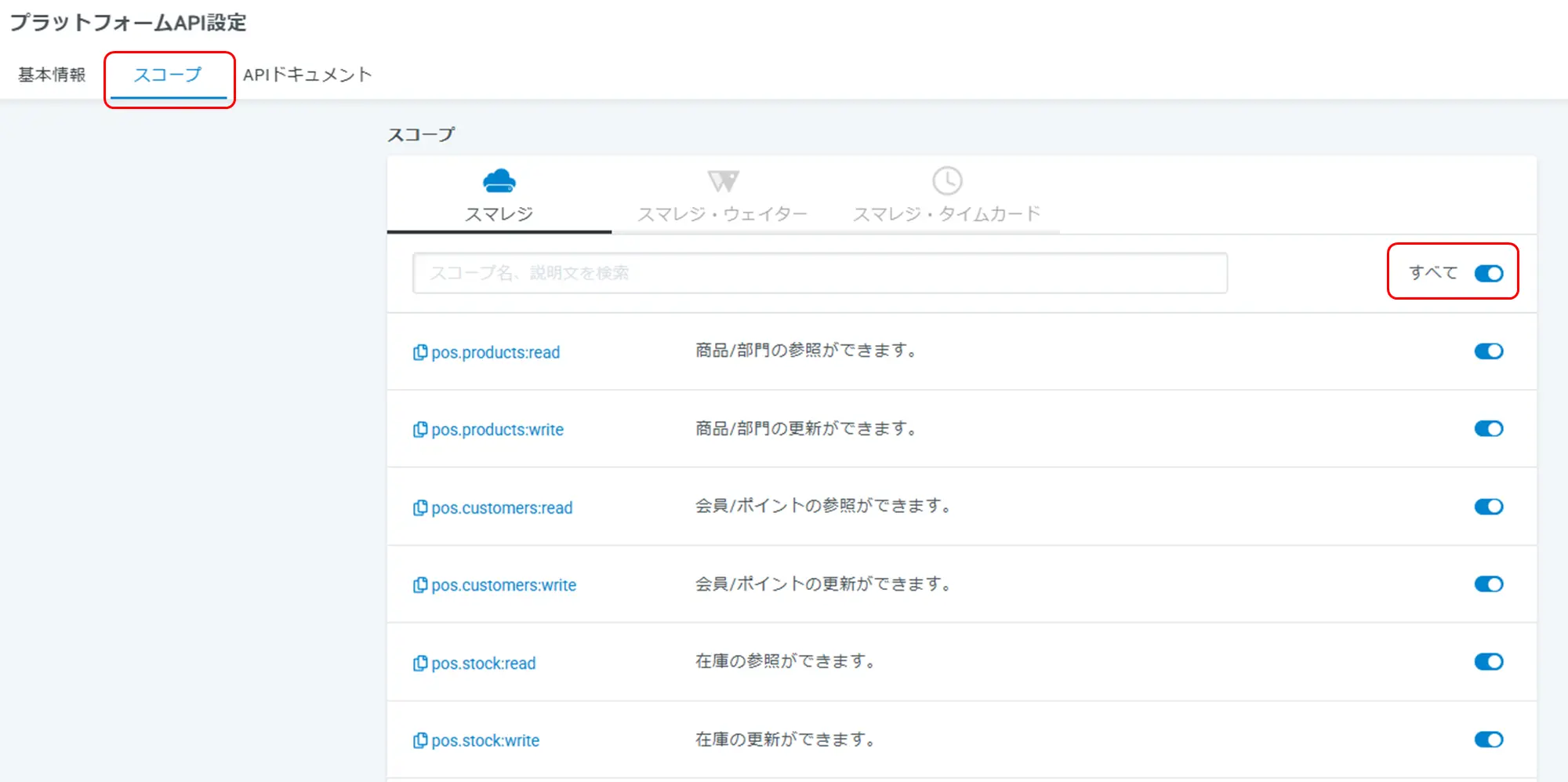
Task: Switch off the pos.stock:write scope
Action: tap(1488, 739)
